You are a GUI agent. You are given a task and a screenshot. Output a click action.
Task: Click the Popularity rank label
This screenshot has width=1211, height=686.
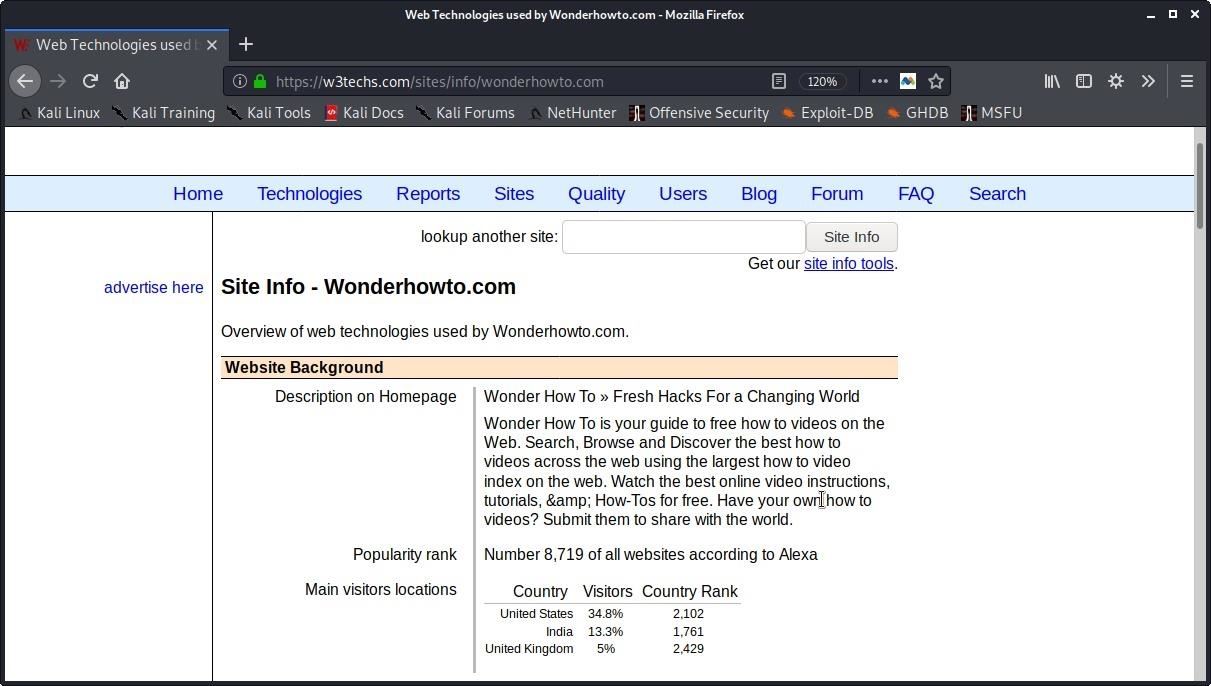pyautogui.click(x=405, y=555)
